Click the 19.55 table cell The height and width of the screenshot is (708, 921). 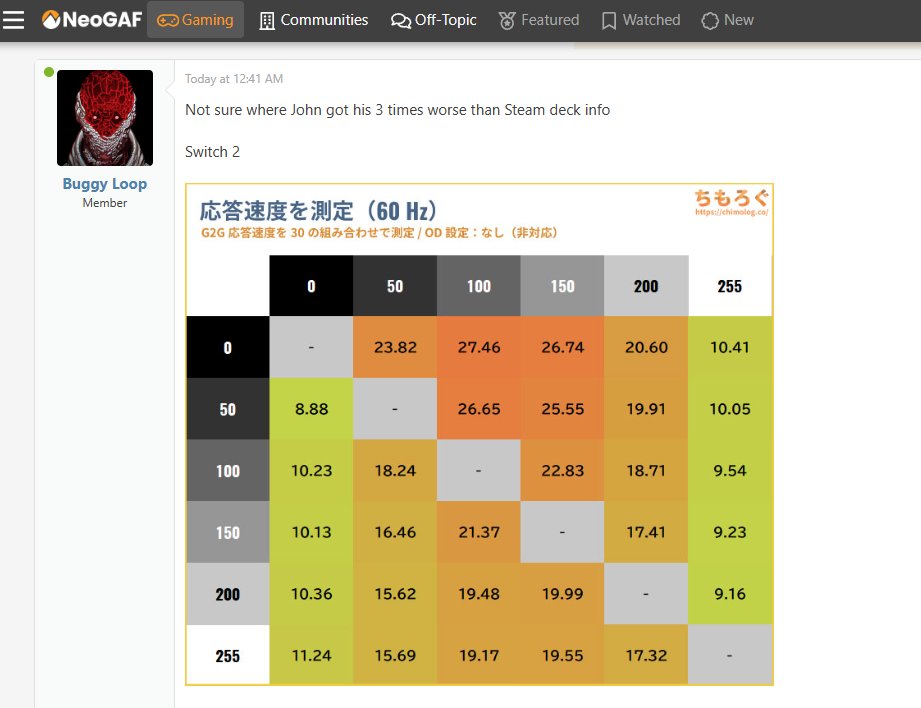pos(563,655)
